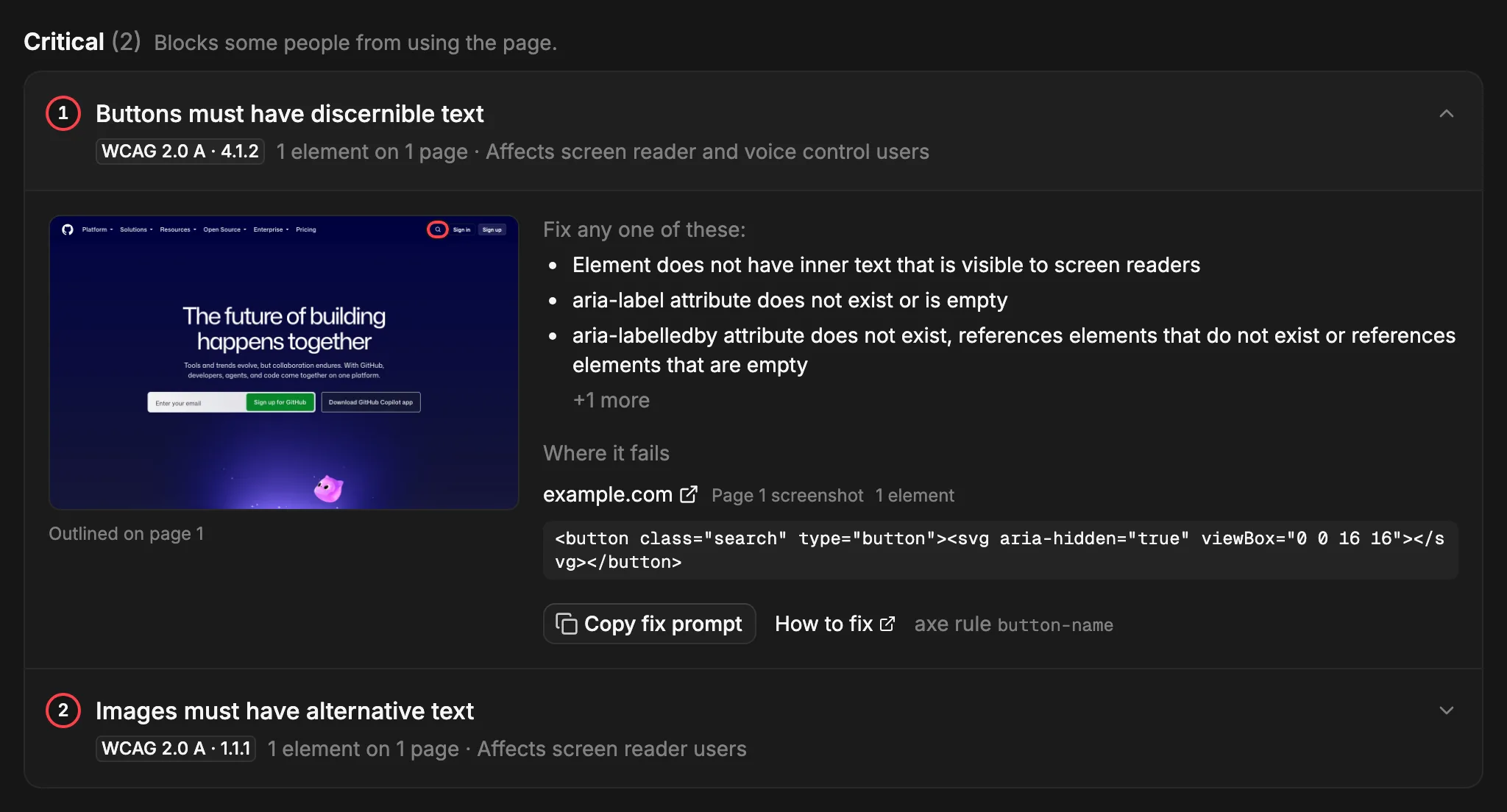This screenshot has height=812, width=1507.
Task: Click 'aria-label attribute does not exist or is empty'
Action: point(790,300)
